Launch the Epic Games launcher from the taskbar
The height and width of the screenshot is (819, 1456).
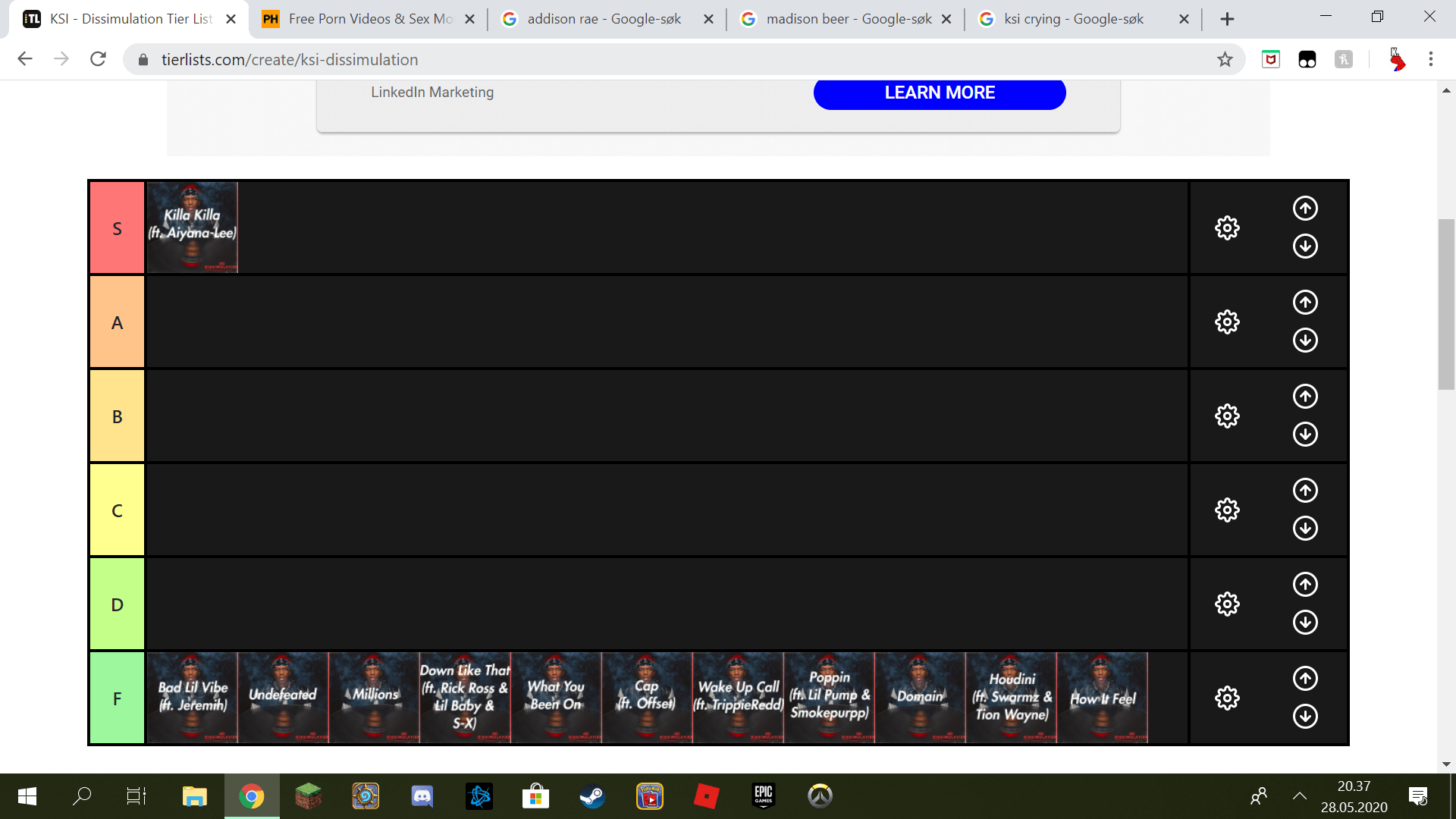[764, 796]
